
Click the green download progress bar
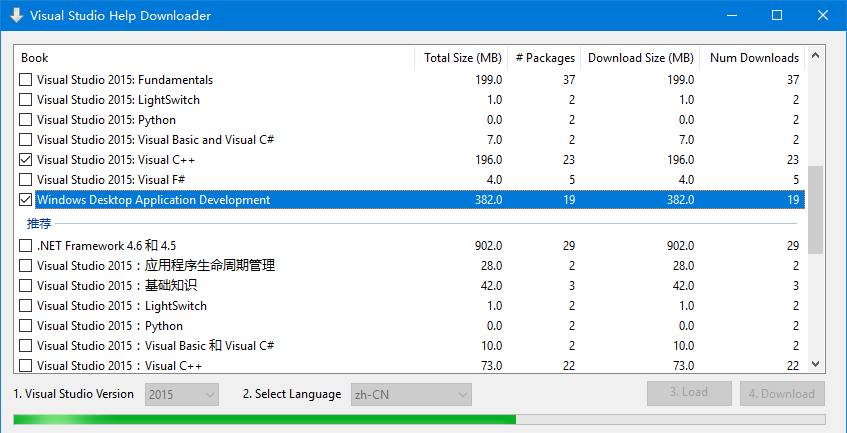coord(419,420)
